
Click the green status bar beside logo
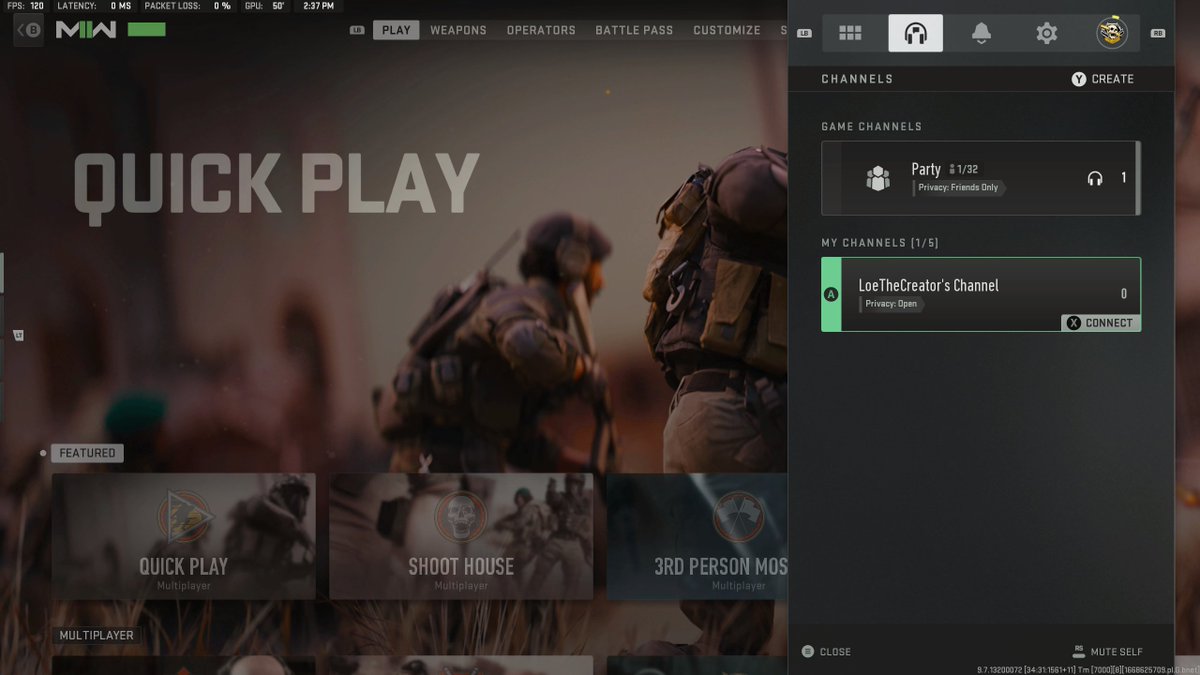click(x=146, y=30)
